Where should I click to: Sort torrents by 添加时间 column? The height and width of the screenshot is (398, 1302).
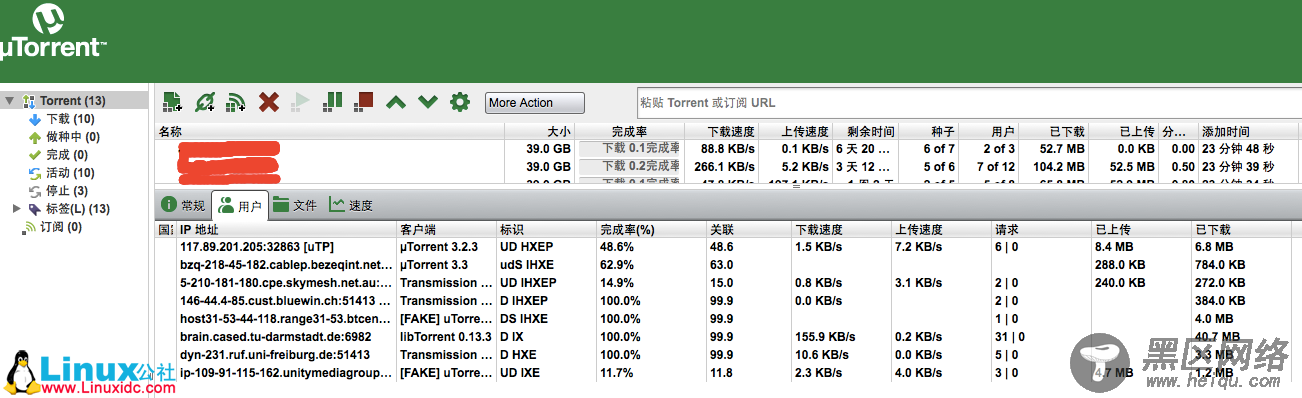[1248, 131]
